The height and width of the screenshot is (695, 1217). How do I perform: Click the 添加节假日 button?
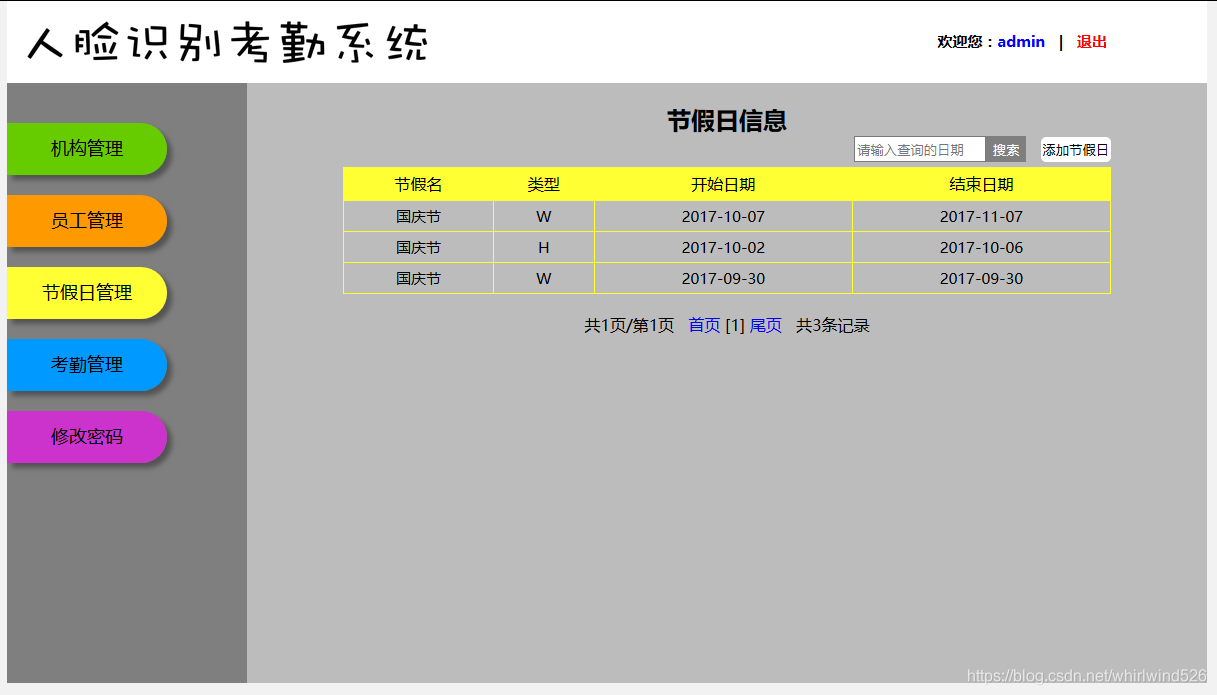pyautogui.click(x=1076, y=150)
